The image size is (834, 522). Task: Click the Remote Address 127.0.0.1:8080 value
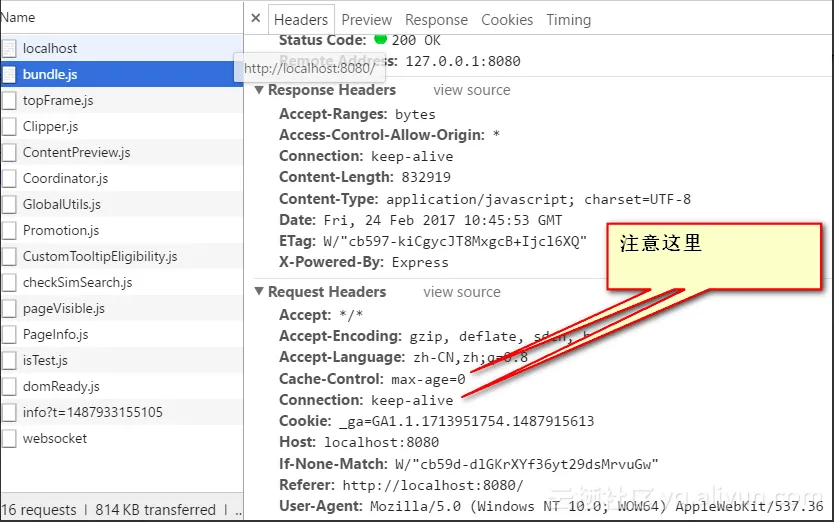click(x=463, y=61)
